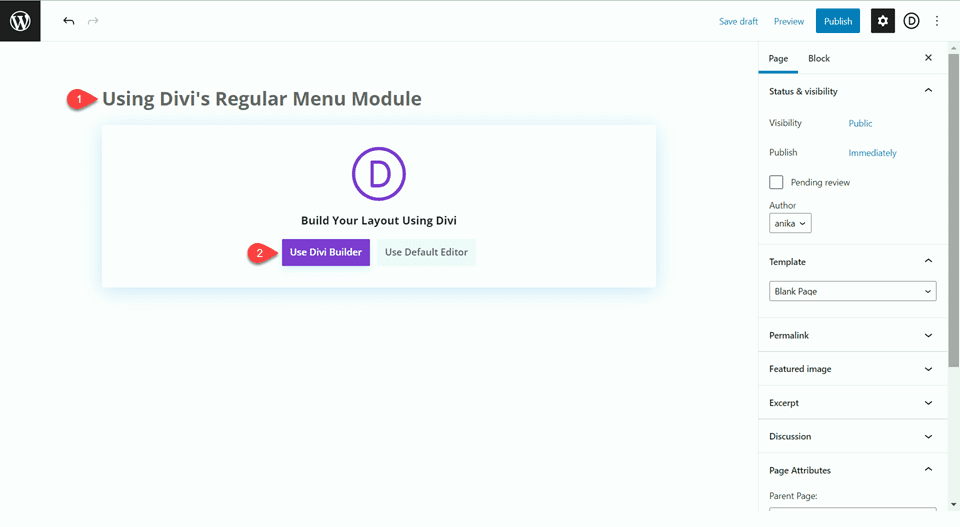
Task: Collapse the Page Attributes section
Action: (852, 470)
